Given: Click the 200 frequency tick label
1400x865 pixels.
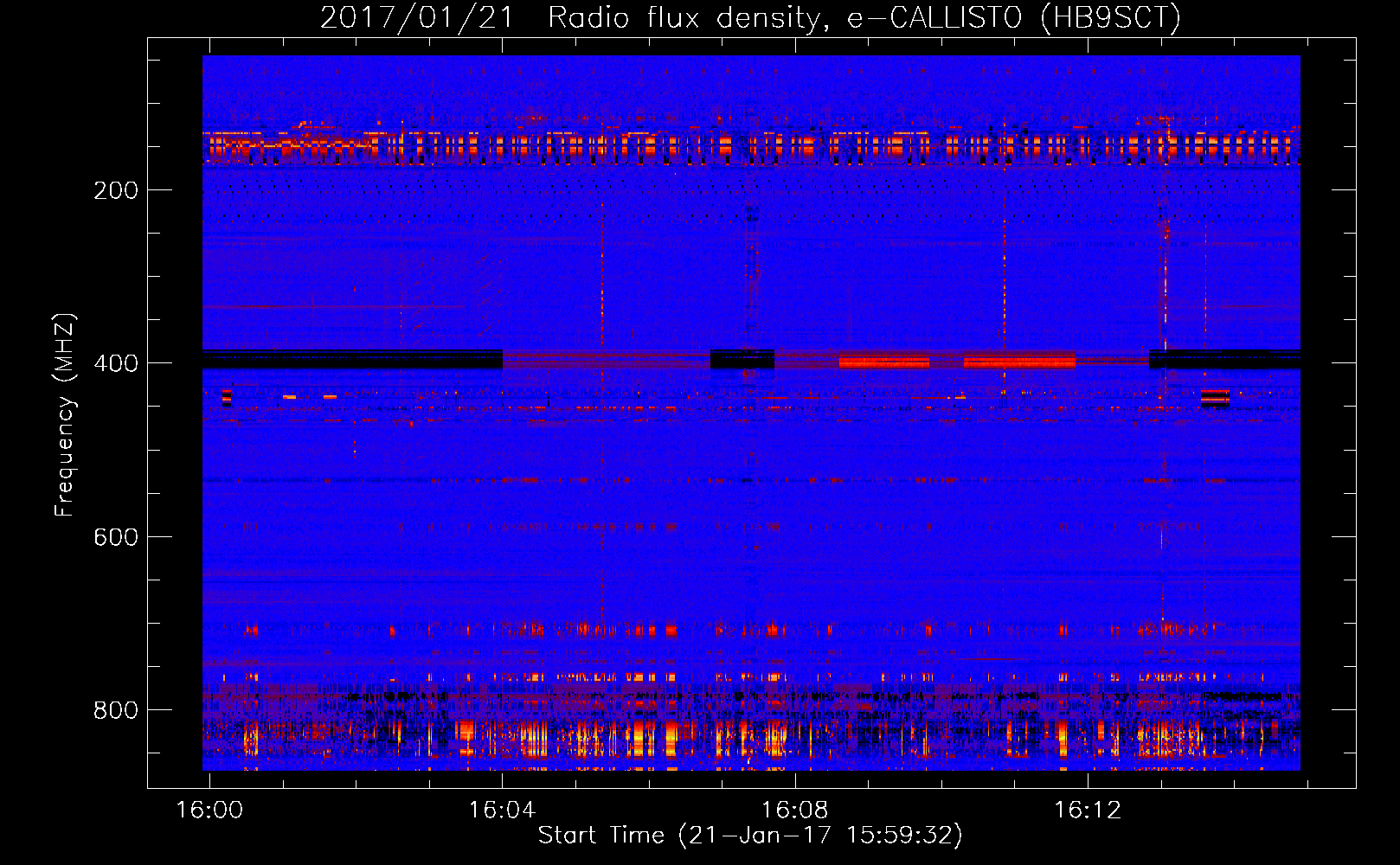Looking at the screenshot, I should click(116, 190).
